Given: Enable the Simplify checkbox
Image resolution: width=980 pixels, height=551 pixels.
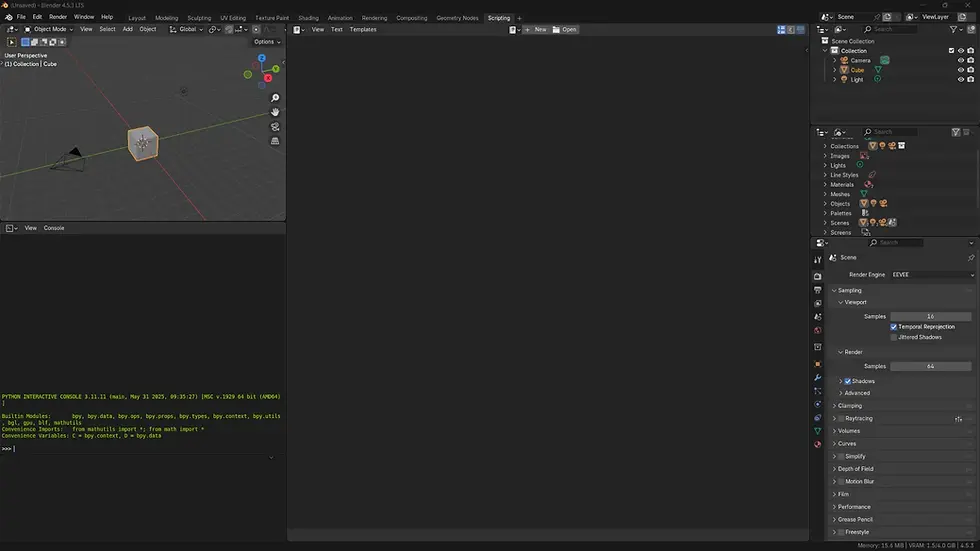Looking at the screenshot, I should click(841, 457).
